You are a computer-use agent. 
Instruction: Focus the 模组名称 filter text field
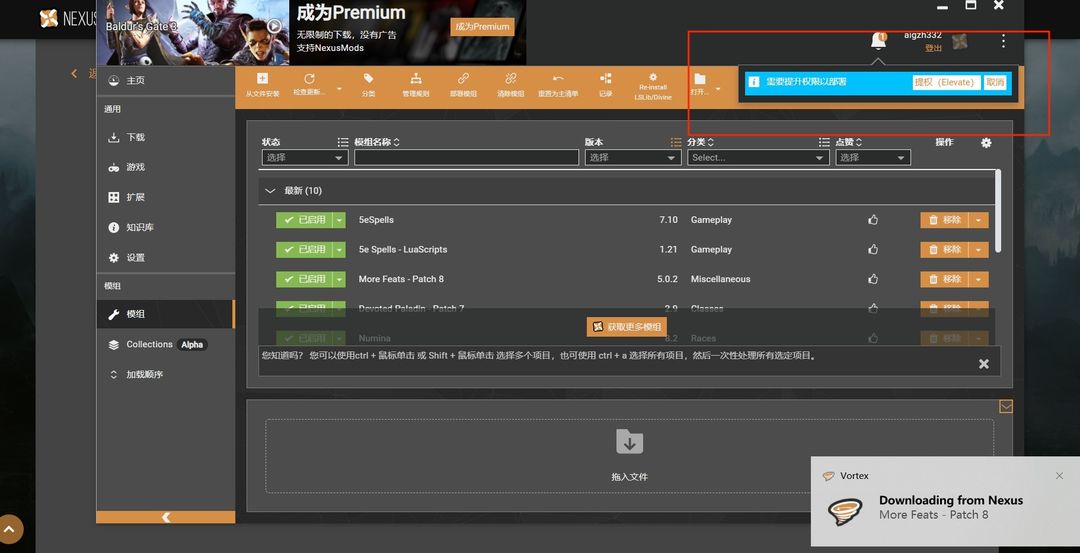click(x=466, y=158)
